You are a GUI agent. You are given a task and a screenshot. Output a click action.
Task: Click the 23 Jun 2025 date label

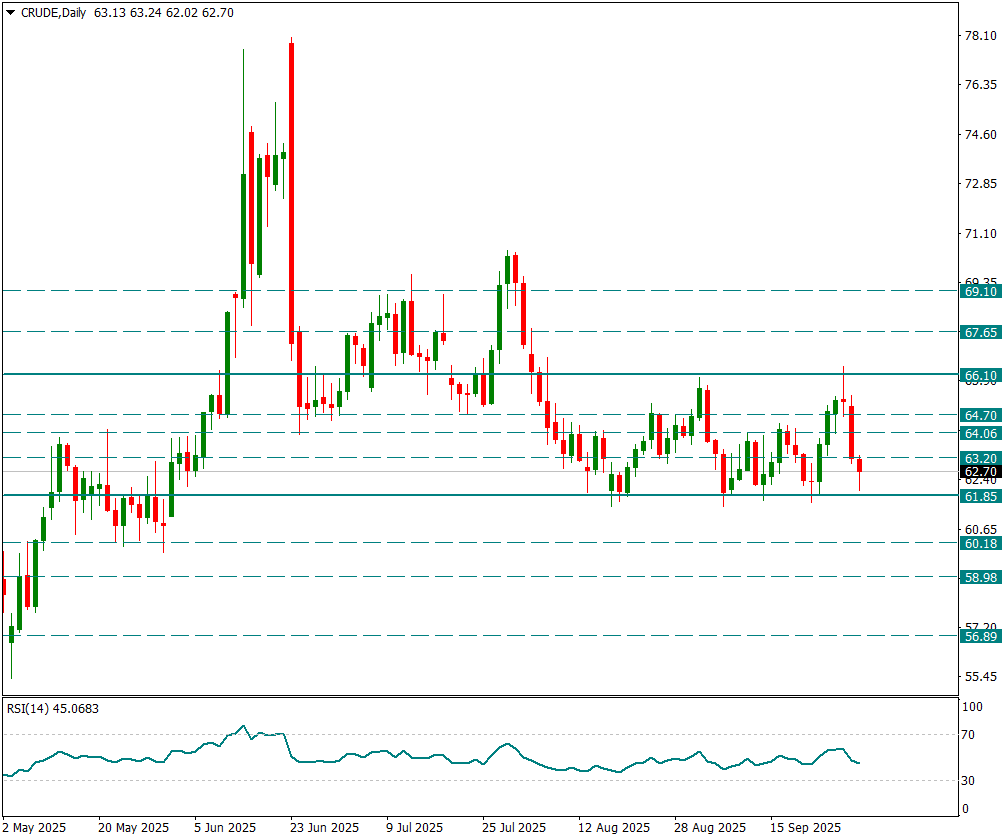[324, 828]
